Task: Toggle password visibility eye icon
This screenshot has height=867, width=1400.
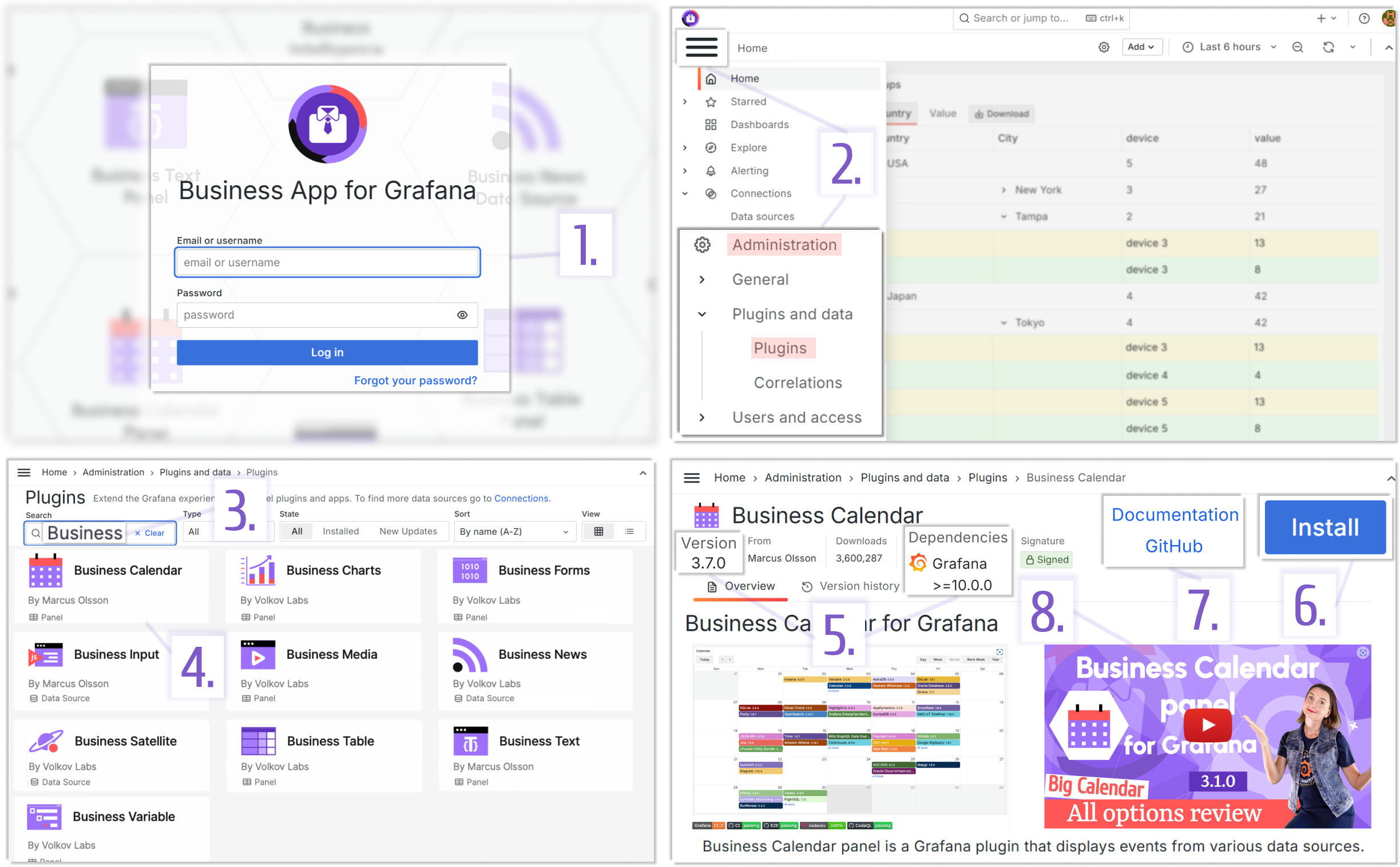Action: 462,315
